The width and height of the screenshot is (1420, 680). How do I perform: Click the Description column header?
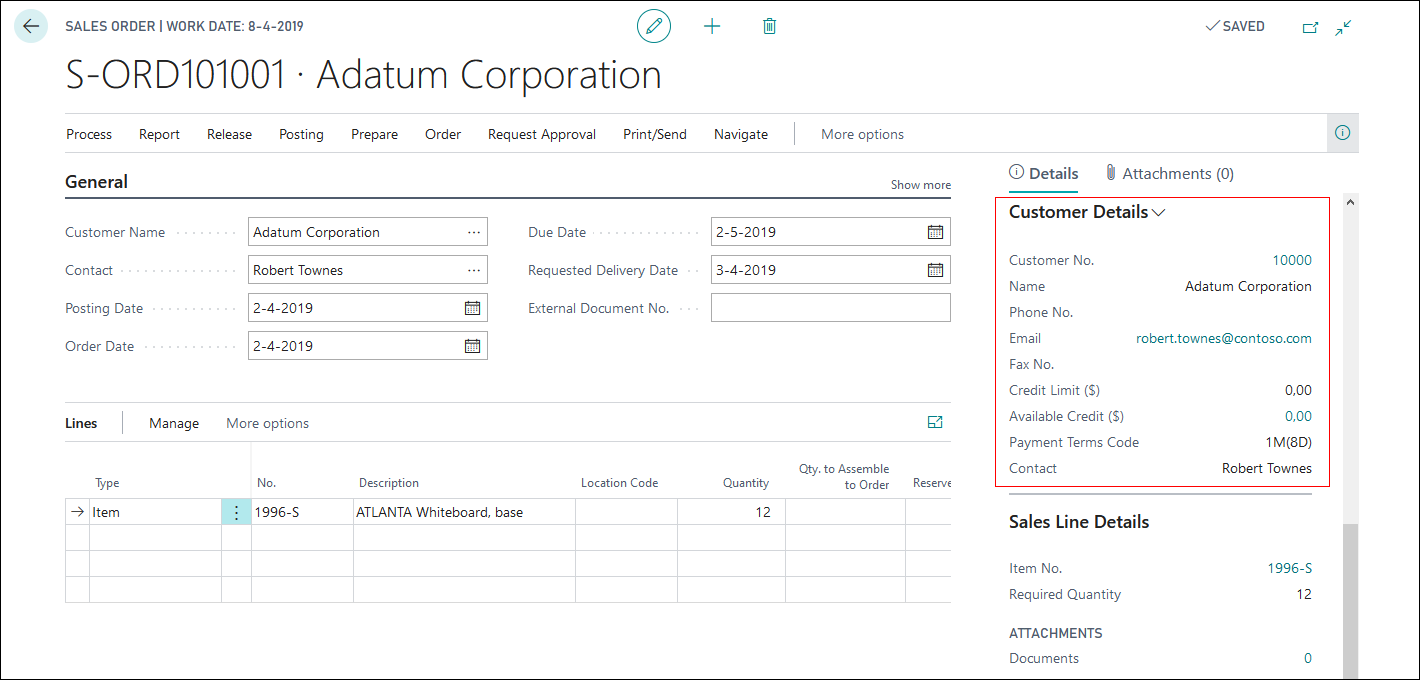click(x=389, y=483)
